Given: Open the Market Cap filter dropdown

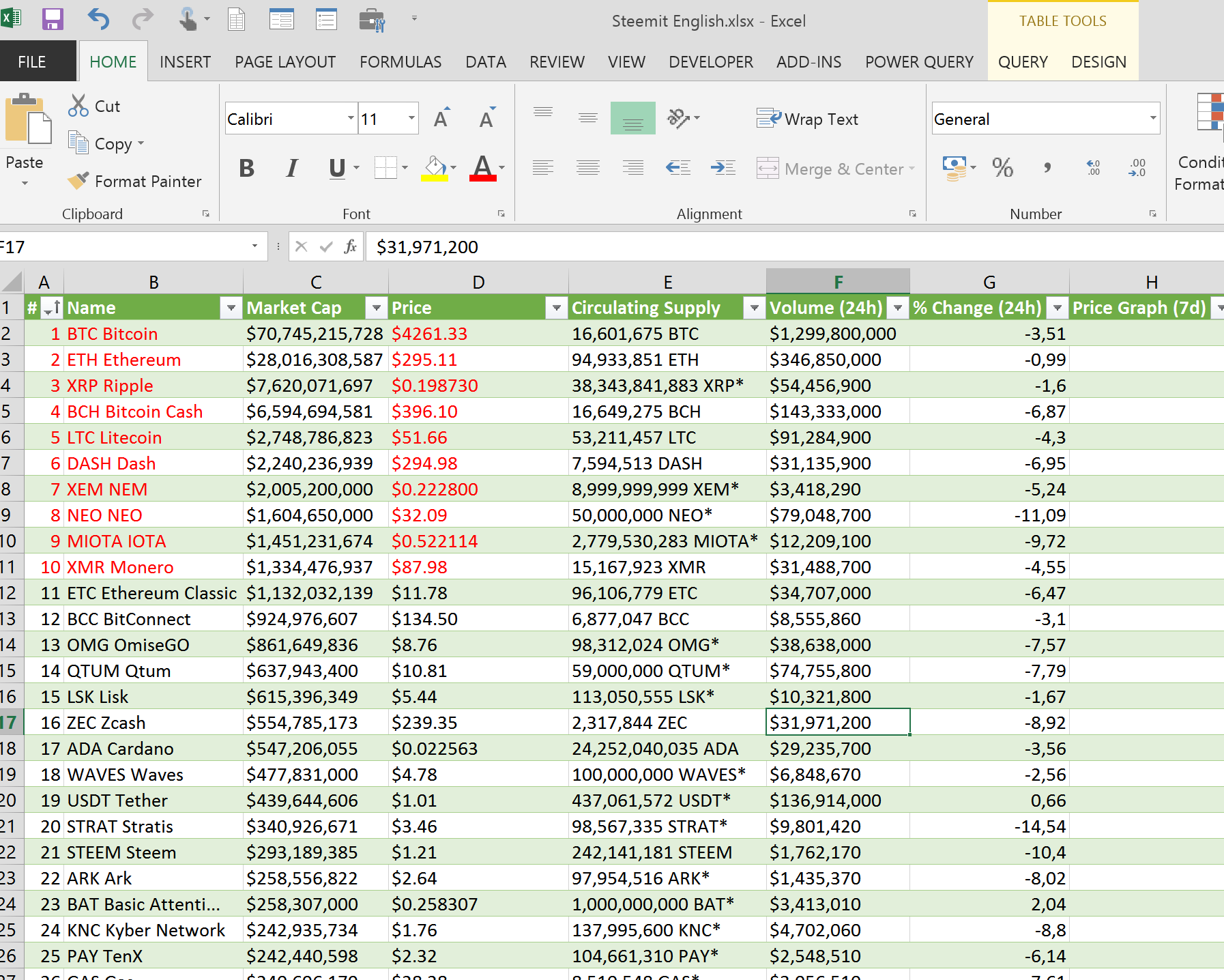Looking at the screenshot, I should (x=376, y=308).
